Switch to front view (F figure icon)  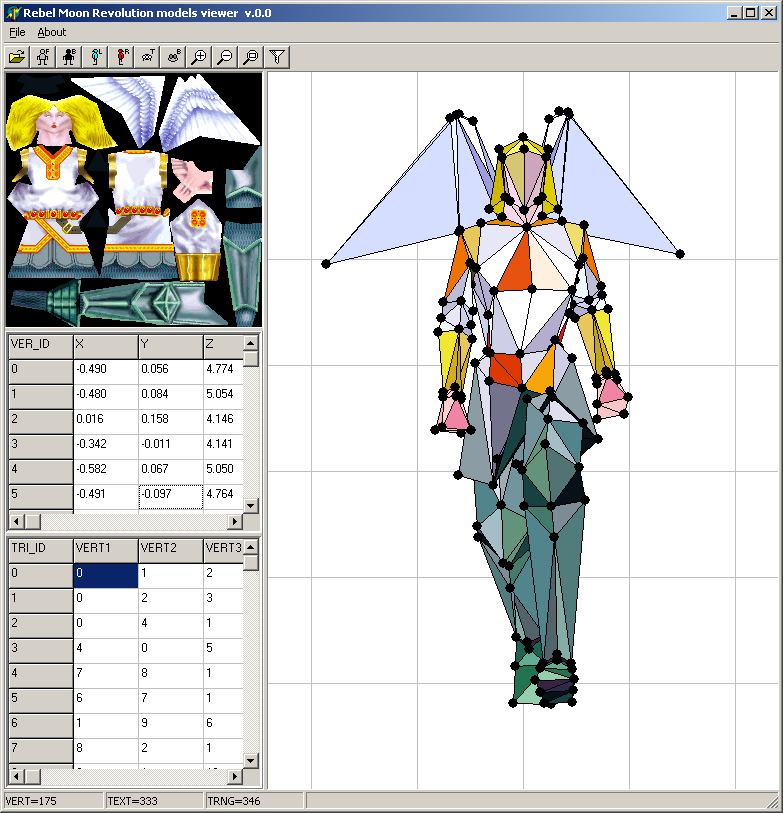(x=43, y=57)
